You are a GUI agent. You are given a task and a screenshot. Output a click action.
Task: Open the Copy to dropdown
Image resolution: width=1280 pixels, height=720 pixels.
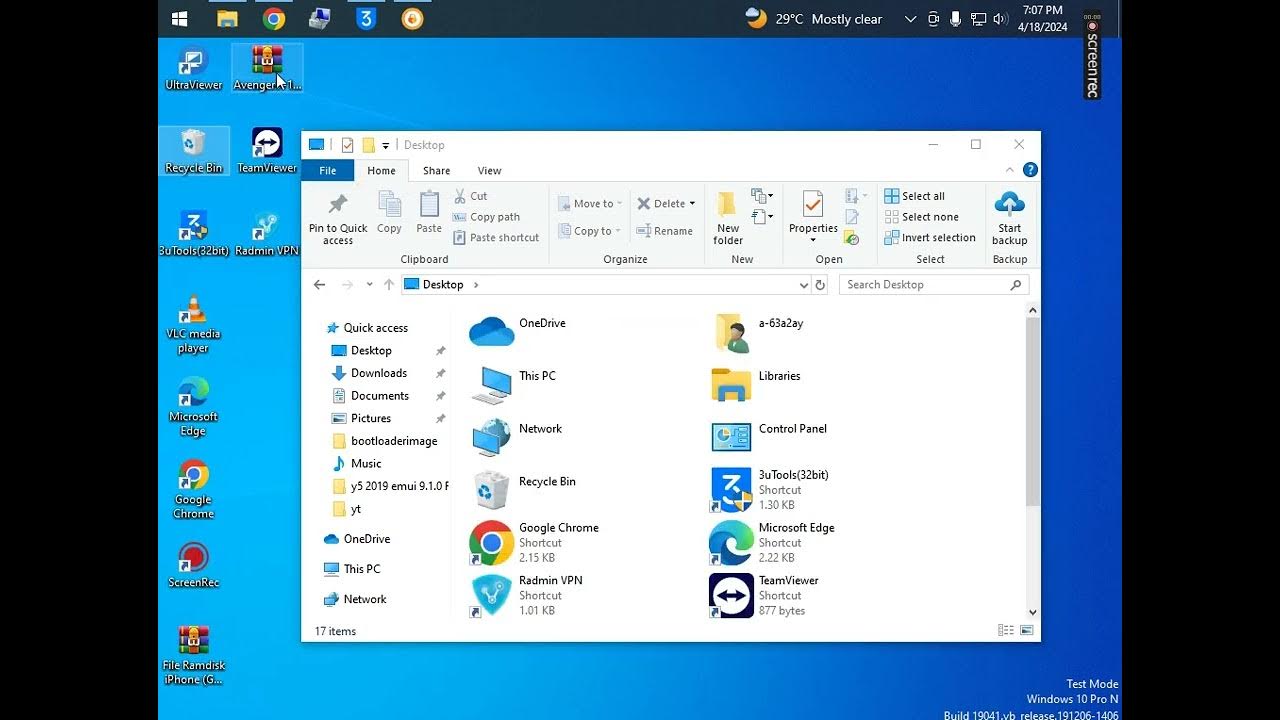tap(590, 231)
